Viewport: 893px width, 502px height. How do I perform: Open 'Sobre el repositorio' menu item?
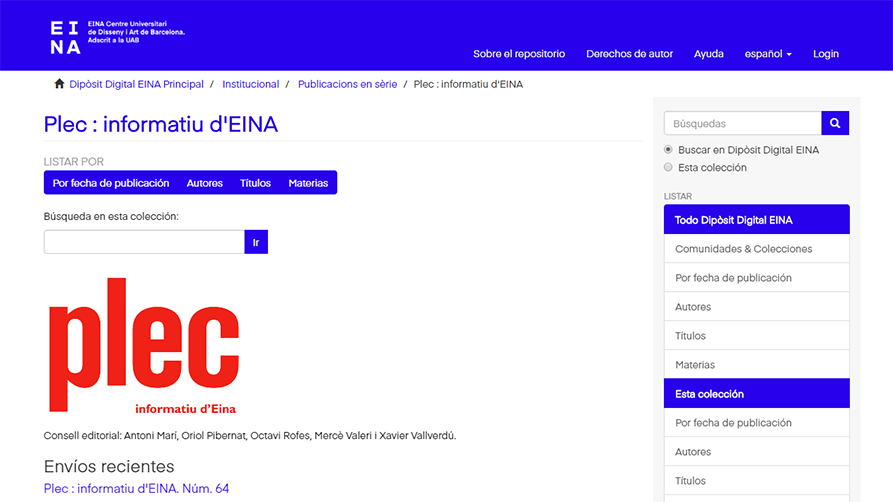[519, 54]
